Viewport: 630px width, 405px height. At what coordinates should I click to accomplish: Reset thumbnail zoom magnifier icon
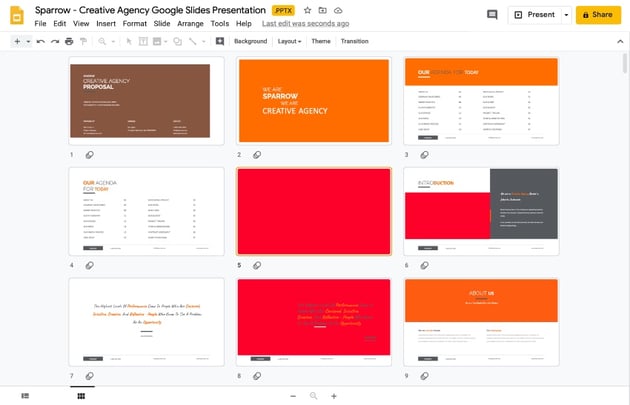click(313, 396)
